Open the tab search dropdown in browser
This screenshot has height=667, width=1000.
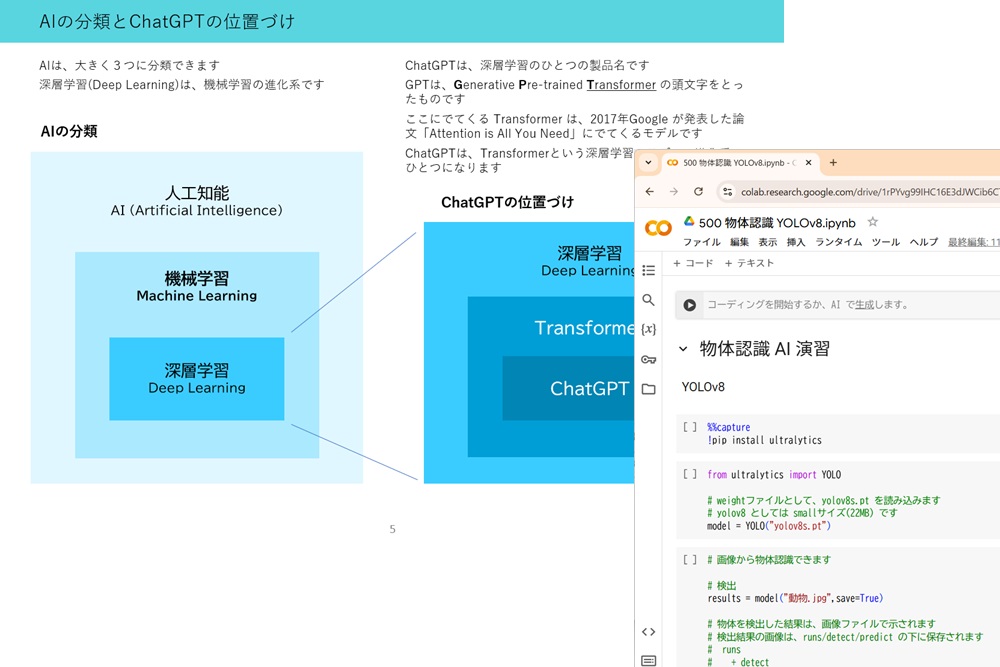click(648, 163)
